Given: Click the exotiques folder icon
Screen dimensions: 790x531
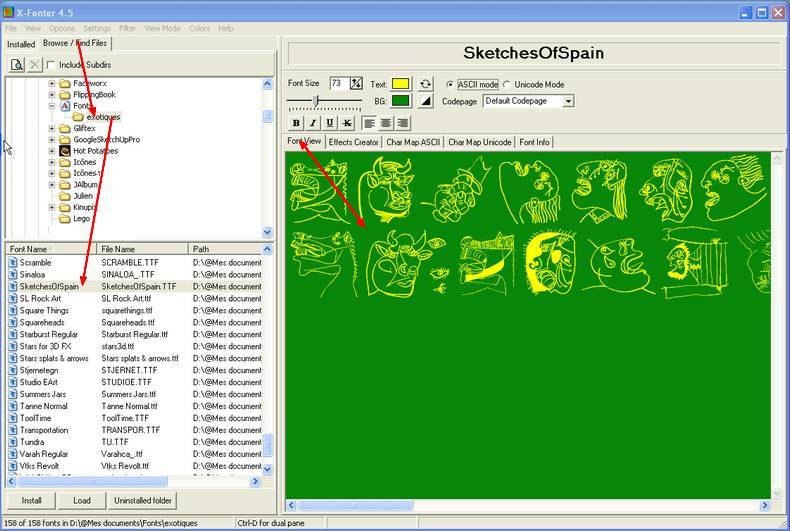Looking at the screenshot, I should point(78,117).
